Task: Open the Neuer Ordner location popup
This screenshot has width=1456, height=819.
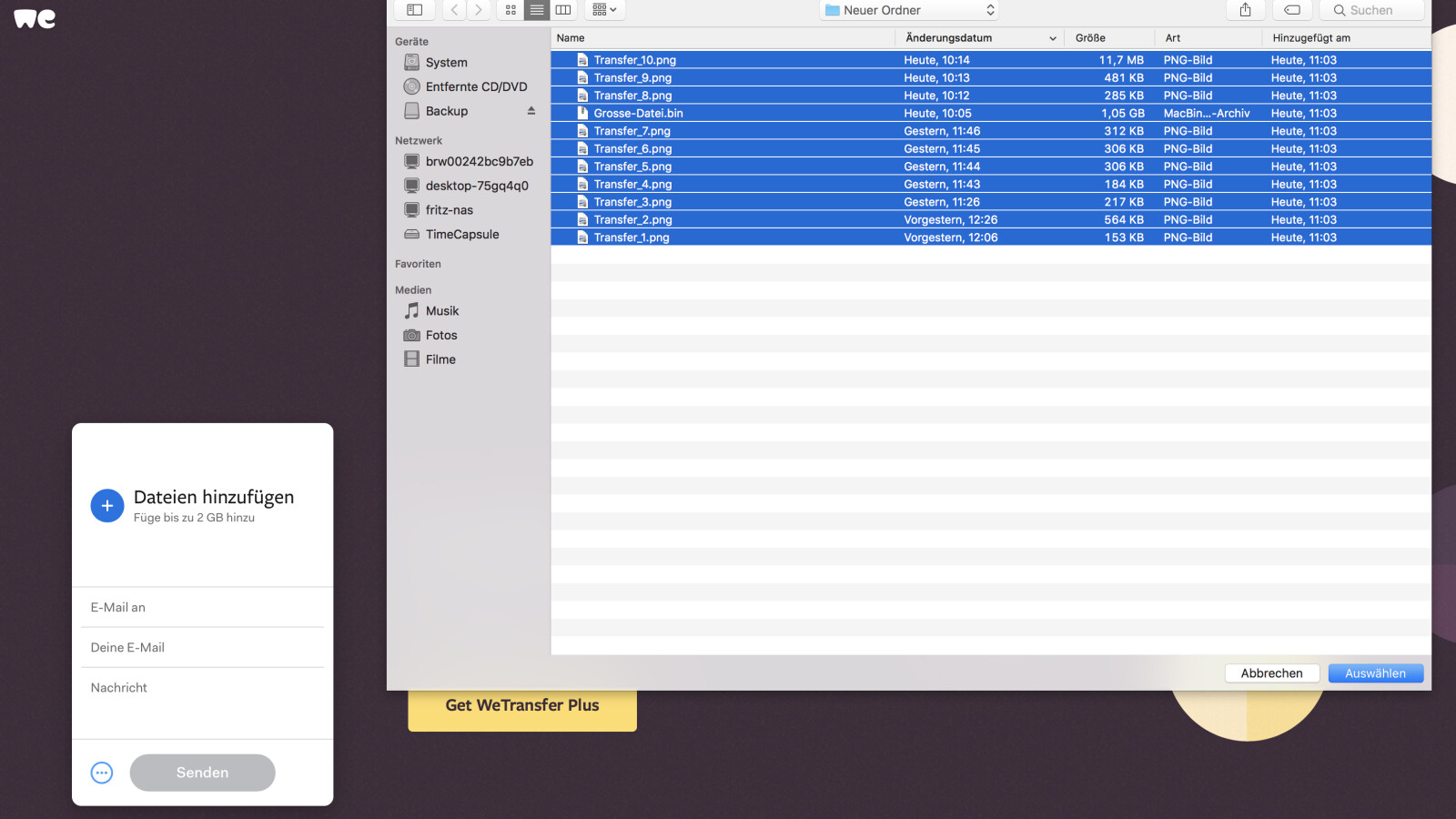Action: (x=909, y=10)
